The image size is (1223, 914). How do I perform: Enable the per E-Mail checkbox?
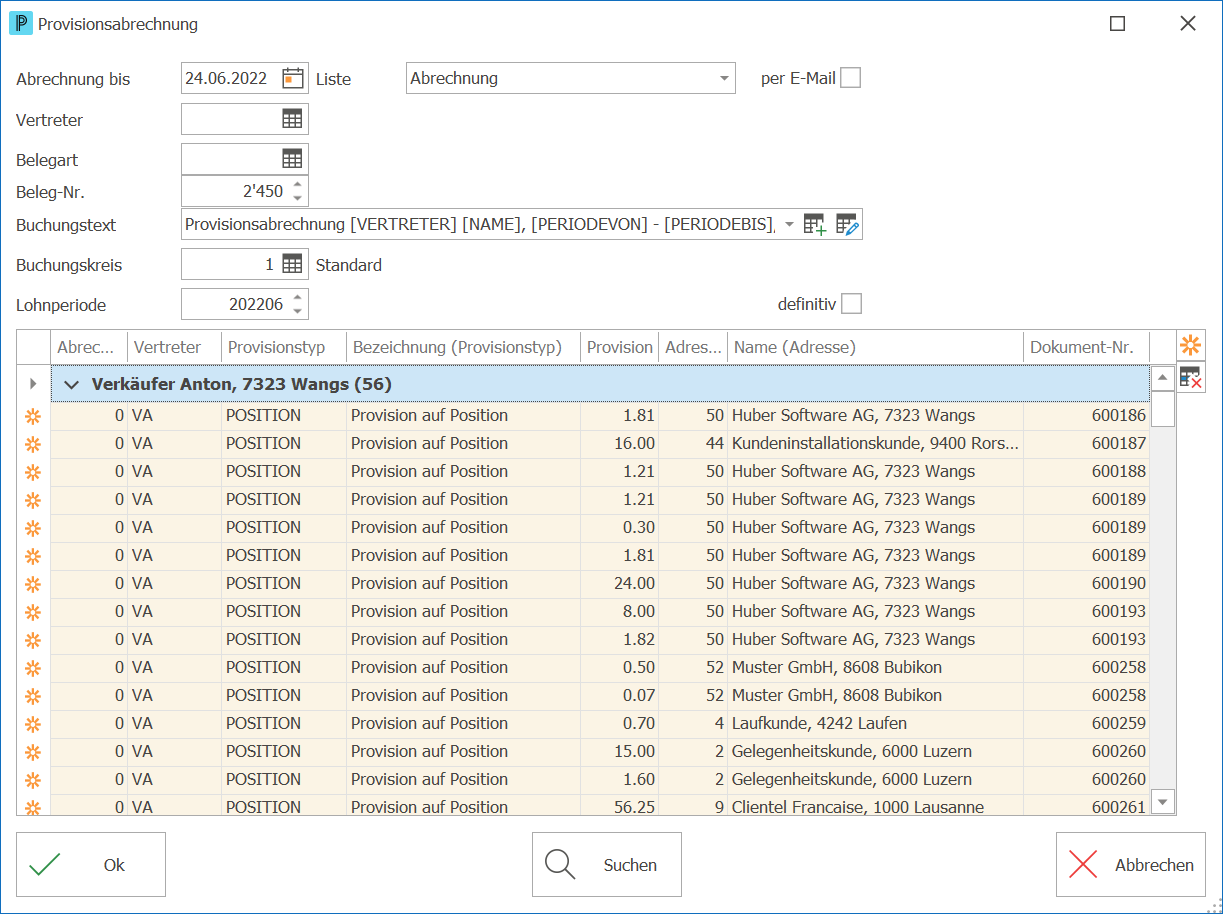(850, 78)
